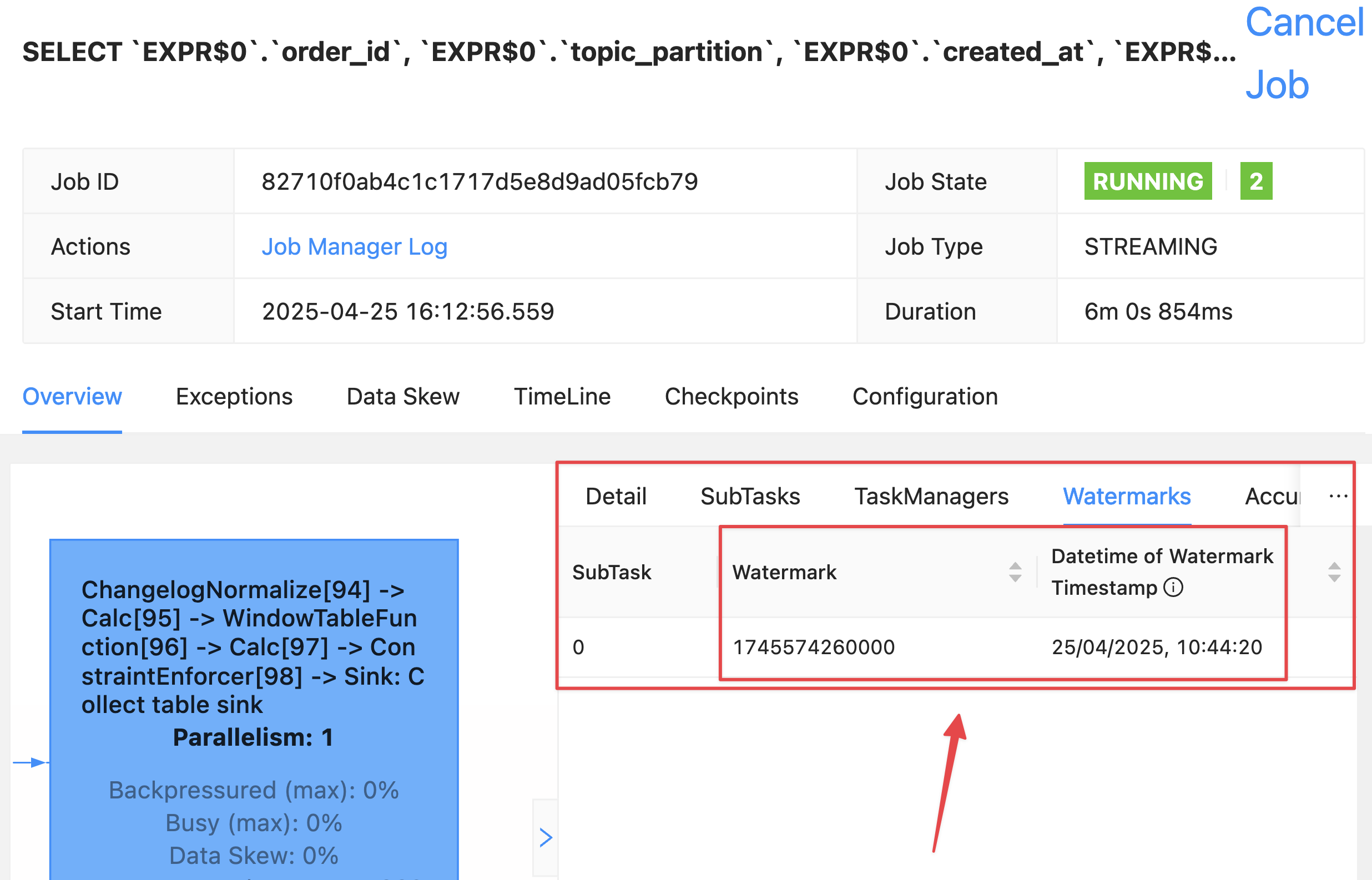This screenshot has width=1372, height=880.
Task: Select the Watermarks node tab
Action: (x=1126, y=496)
